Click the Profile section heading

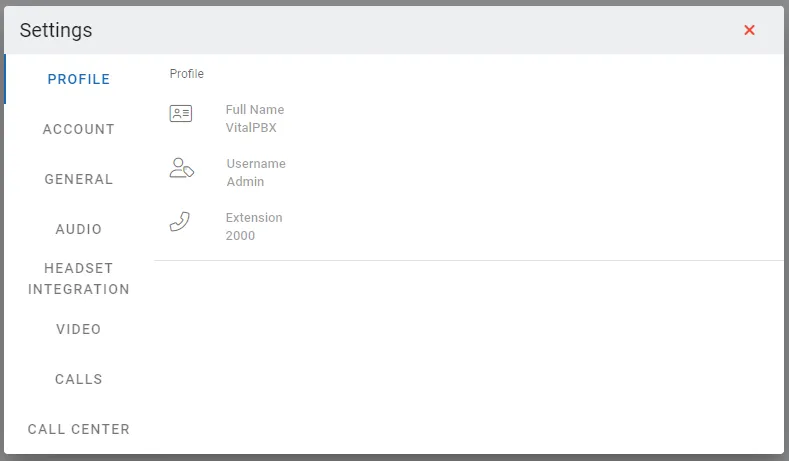tap(187, 73)
